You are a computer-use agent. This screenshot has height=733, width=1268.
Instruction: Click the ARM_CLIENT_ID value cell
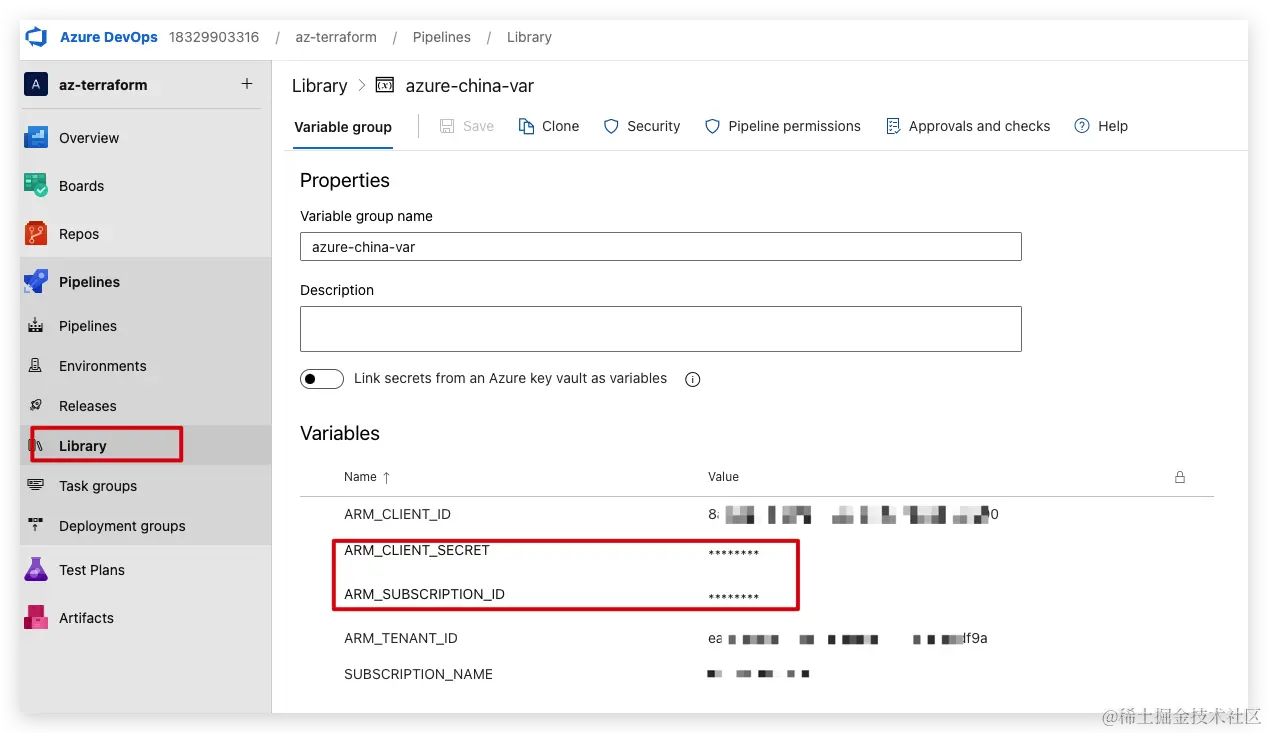pos(853,515)
